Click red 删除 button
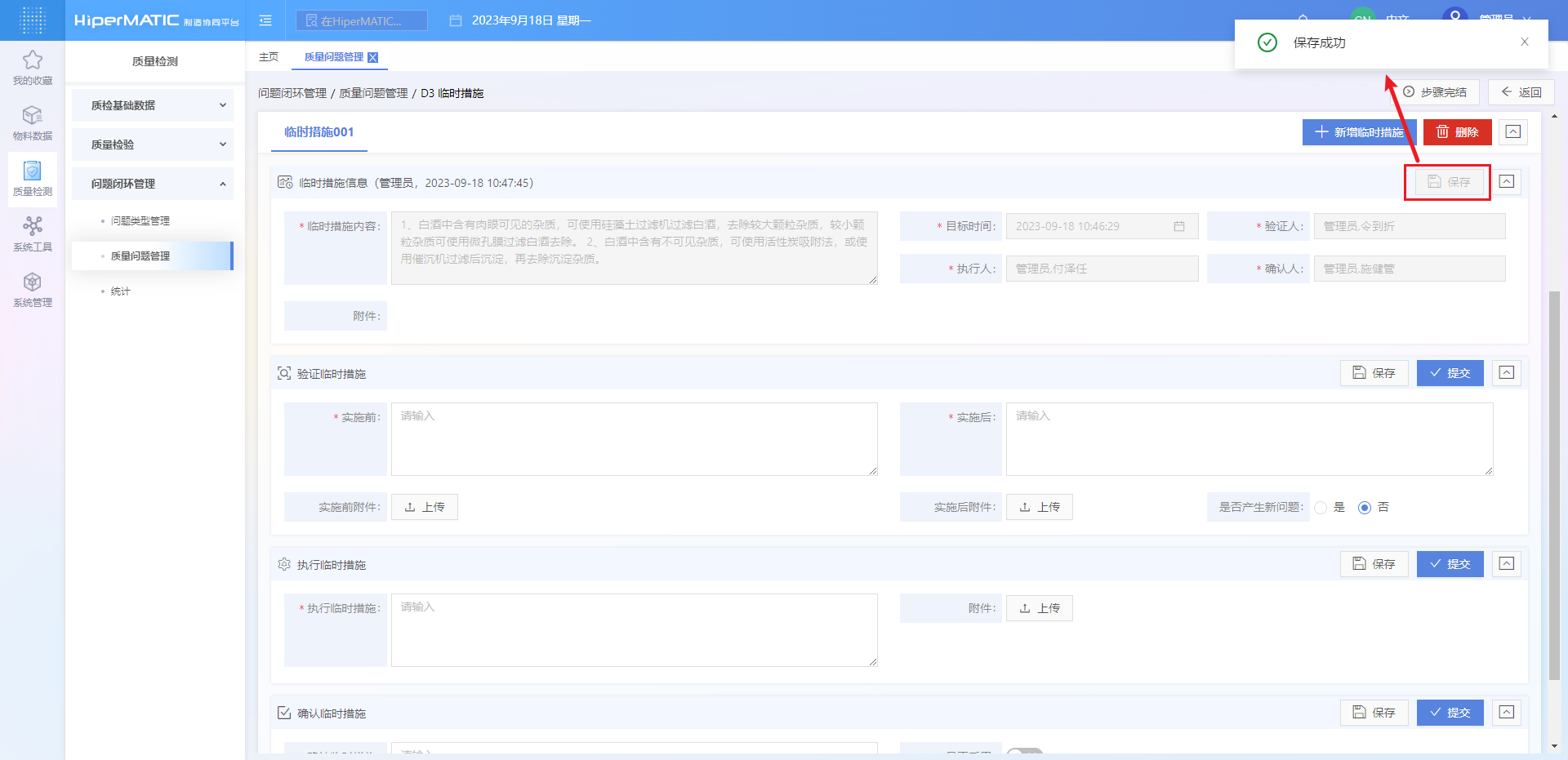Screen dimensions: 1568x760 tap(1458, 132)
